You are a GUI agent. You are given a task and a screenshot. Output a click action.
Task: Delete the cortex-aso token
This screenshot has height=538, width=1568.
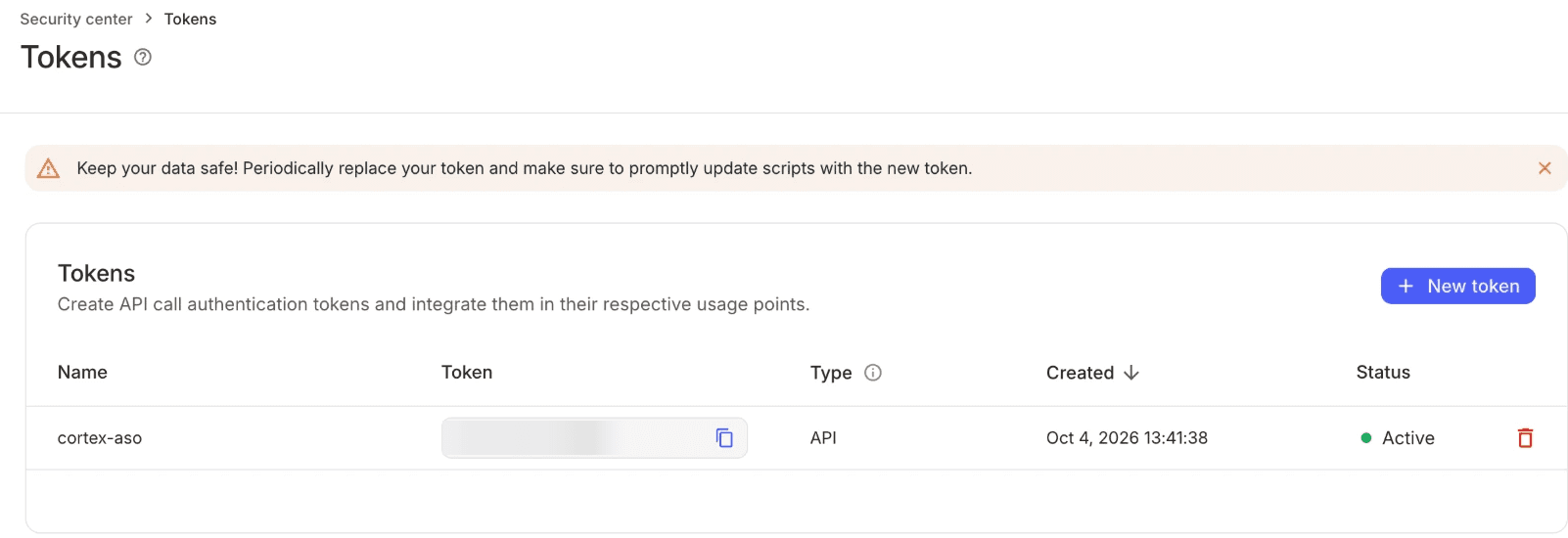coord(1525,437)
